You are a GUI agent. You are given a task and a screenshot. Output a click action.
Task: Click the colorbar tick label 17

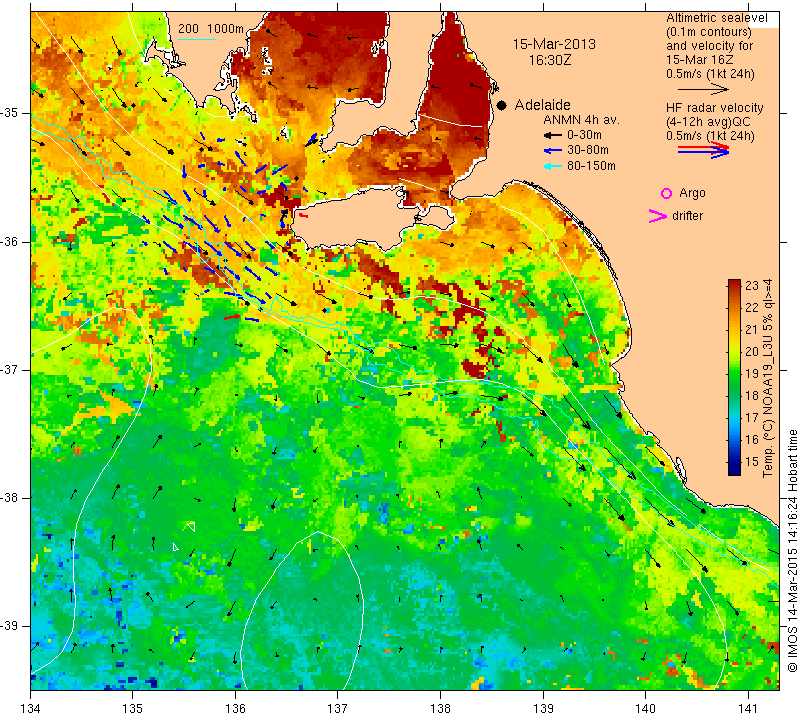pyautogui.click(x=752, y=417)
